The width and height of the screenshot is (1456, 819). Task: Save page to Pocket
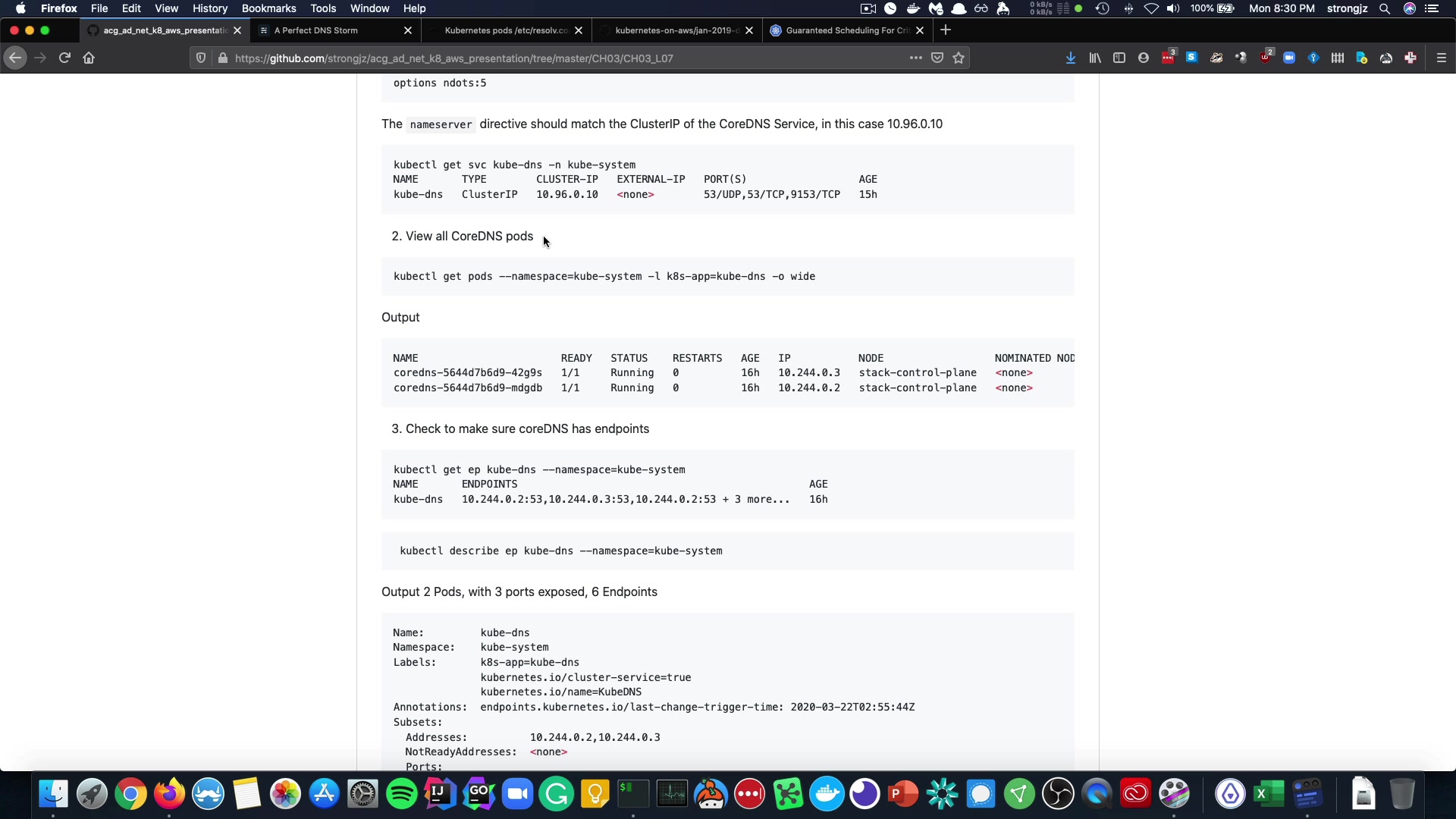[x=937, y=58]
